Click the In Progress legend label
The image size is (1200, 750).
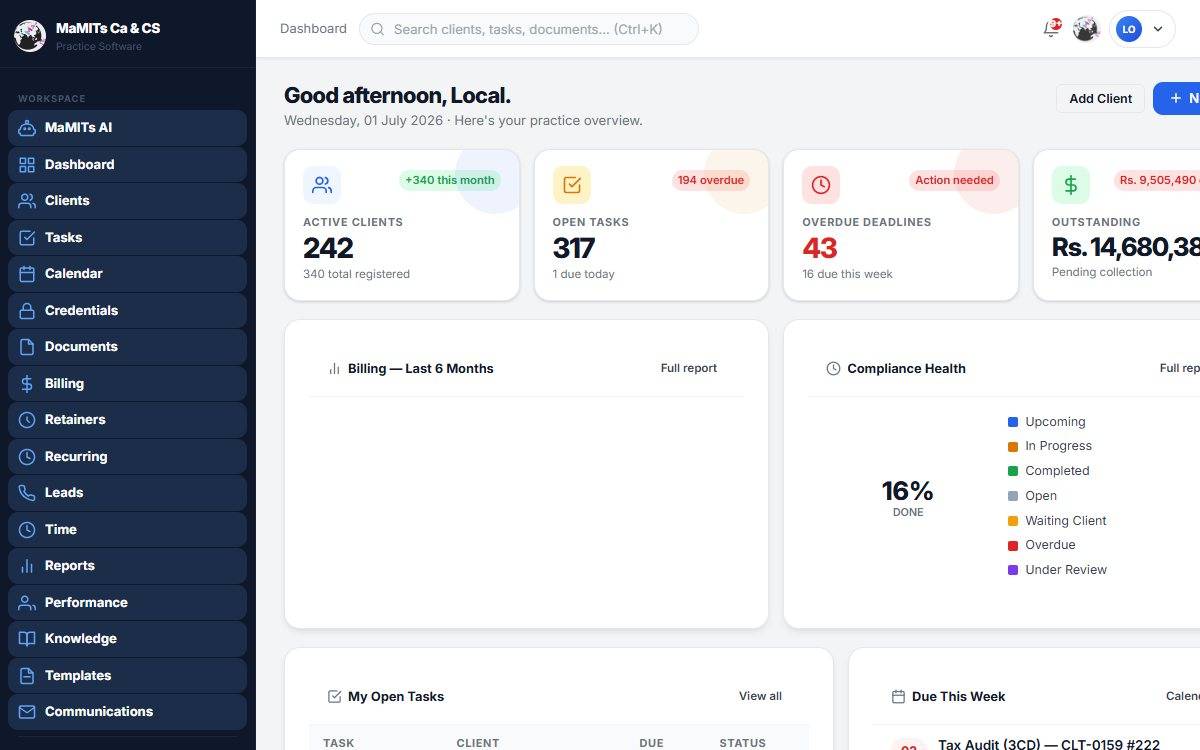(1058, 446)
